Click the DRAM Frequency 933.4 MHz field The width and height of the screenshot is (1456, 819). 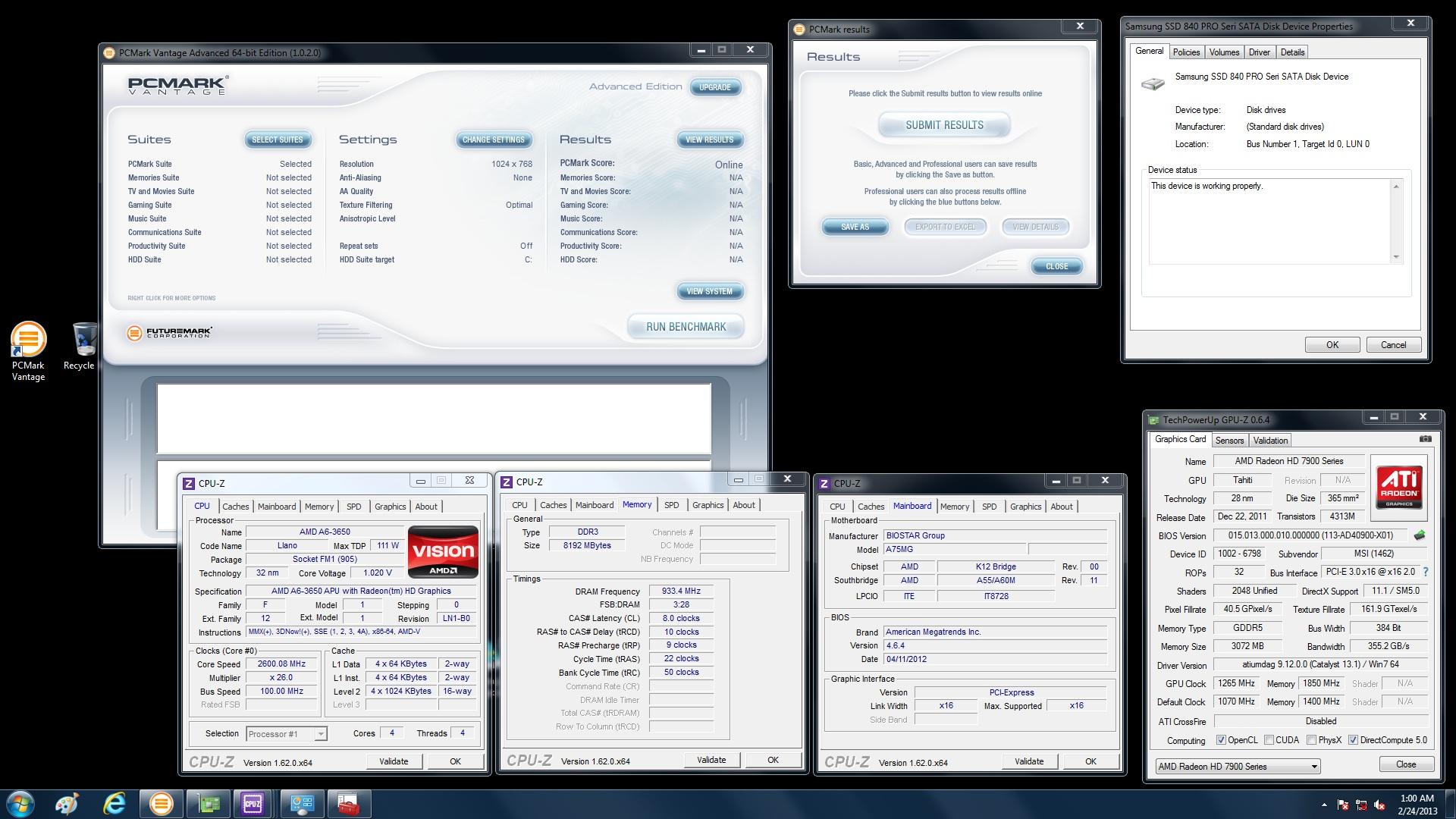click(681, 591)
